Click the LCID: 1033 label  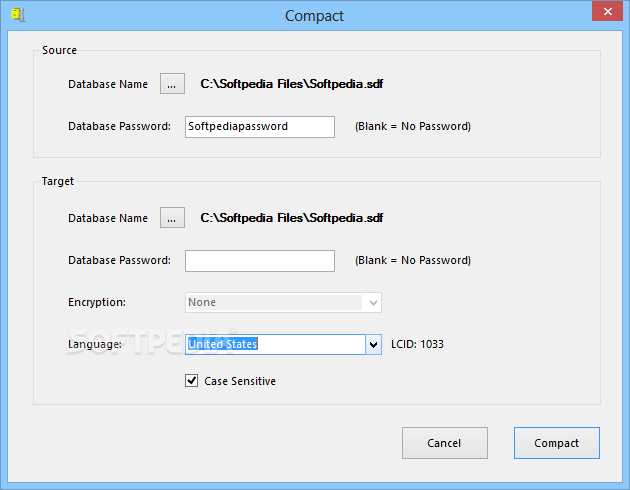pos(418,344)
